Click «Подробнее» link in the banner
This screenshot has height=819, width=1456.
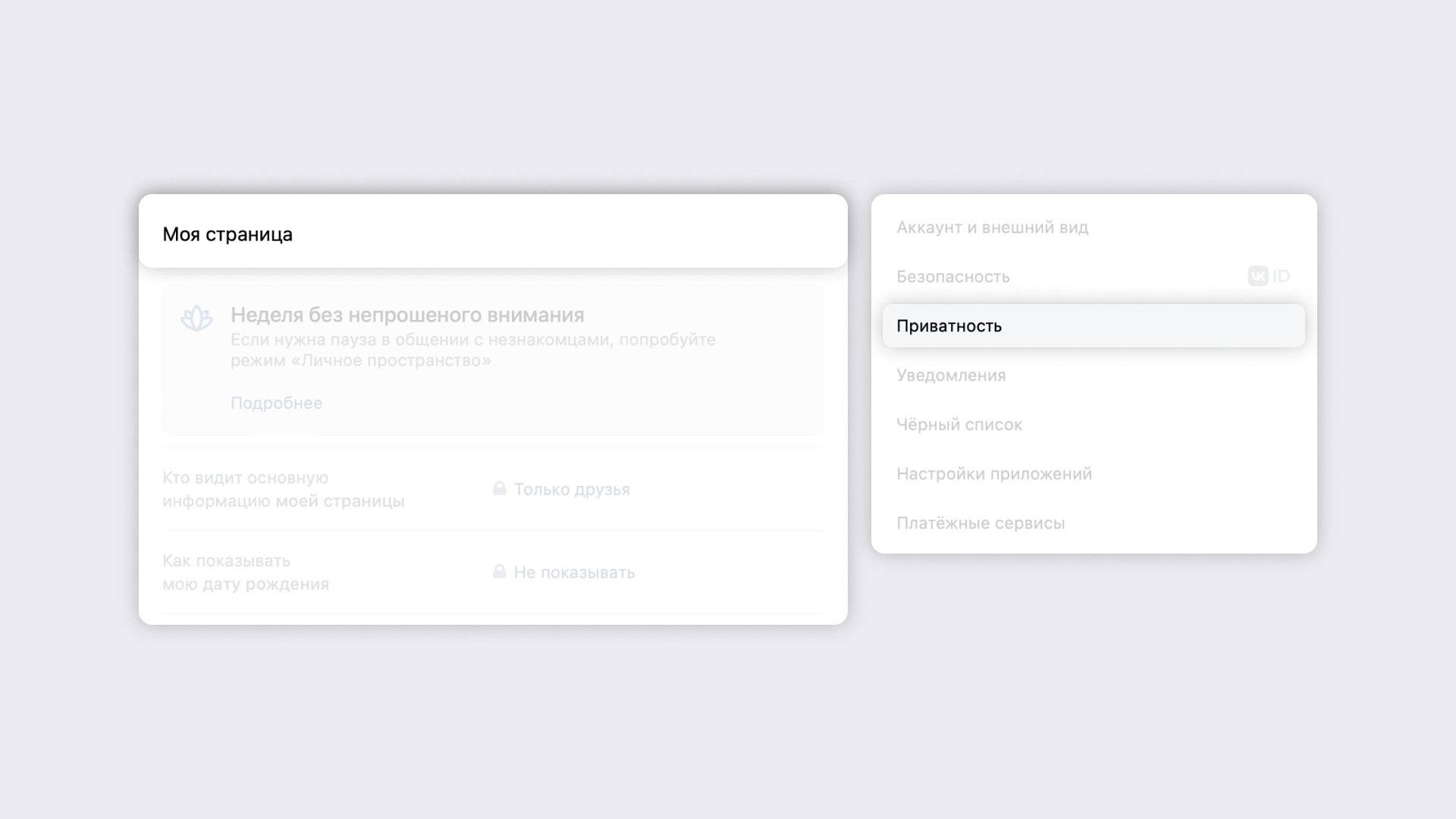pyautogui.click(x=276, y=403)
